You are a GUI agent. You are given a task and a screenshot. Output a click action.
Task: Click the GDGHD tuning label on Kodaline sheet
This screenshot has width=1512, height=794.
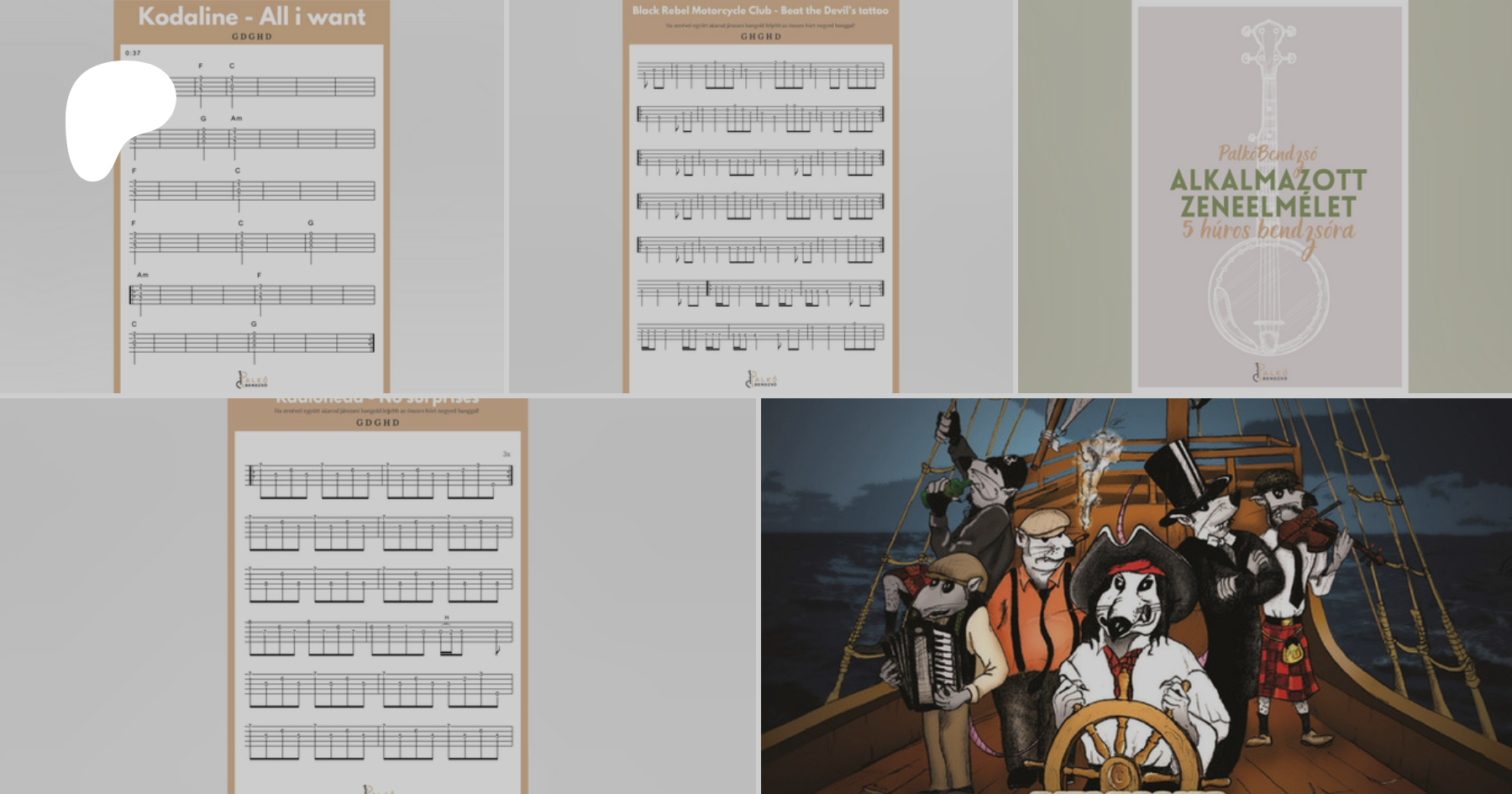pyautogui.click(x=251, y=37)
